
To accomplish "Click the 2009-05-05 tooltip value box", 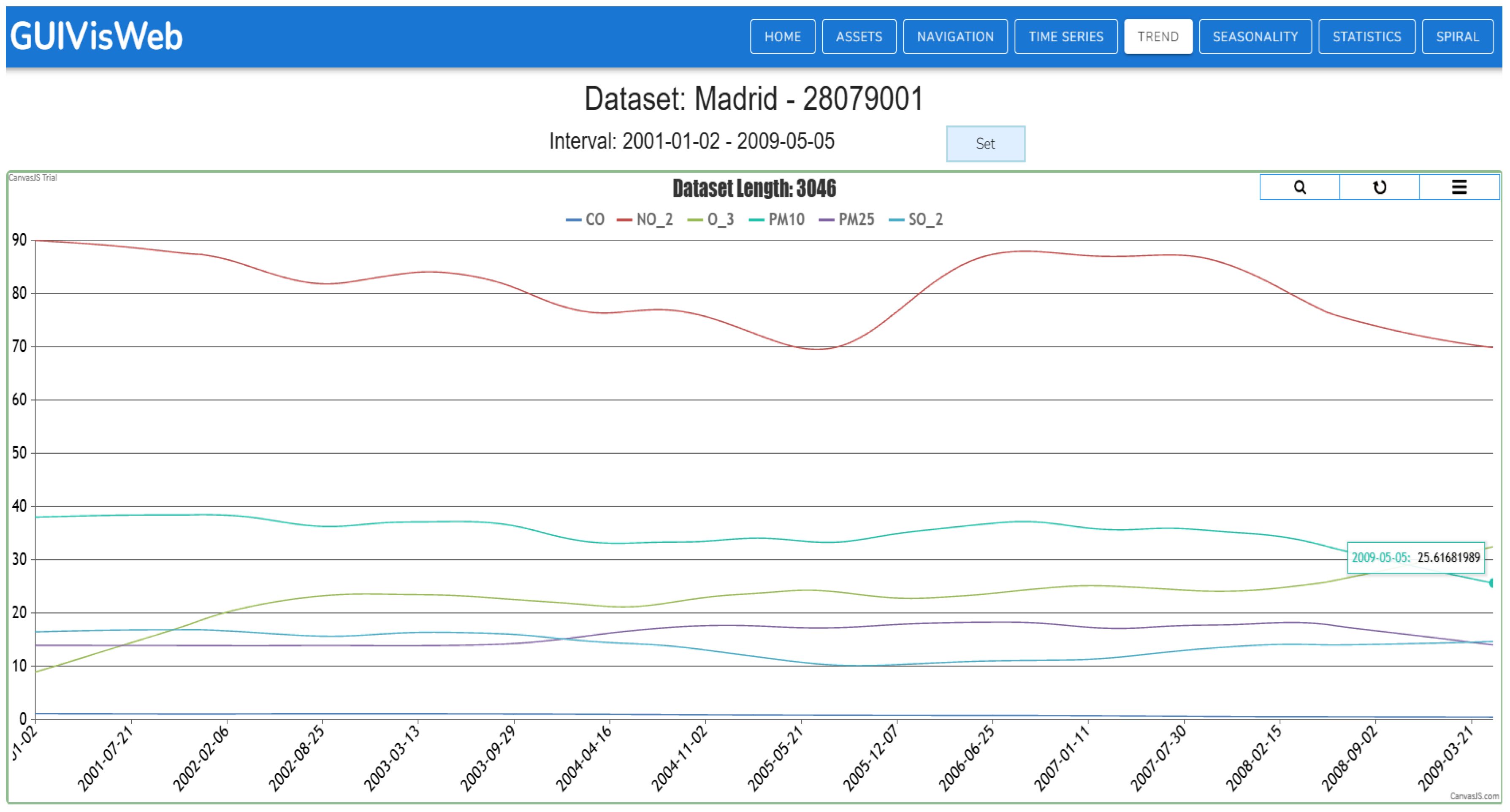I will click(1415, 557).
